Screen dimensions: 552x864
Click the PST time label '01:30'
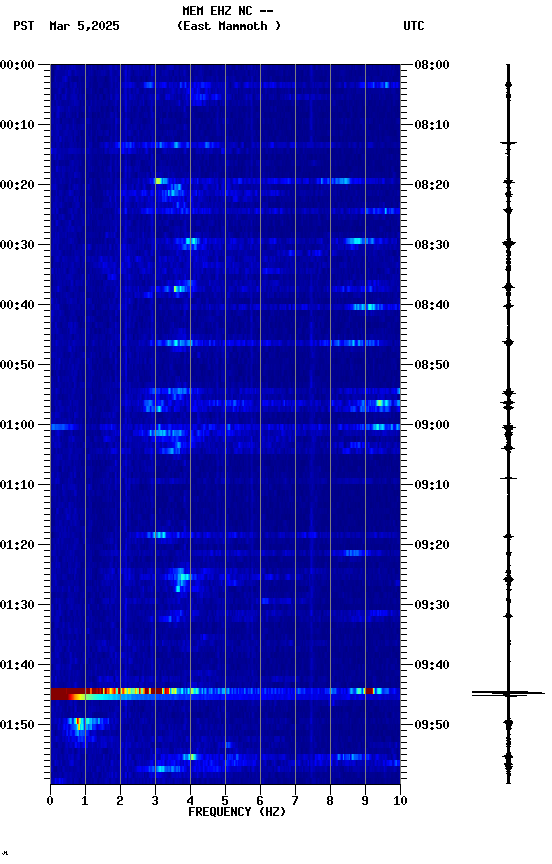pos(17,605)
